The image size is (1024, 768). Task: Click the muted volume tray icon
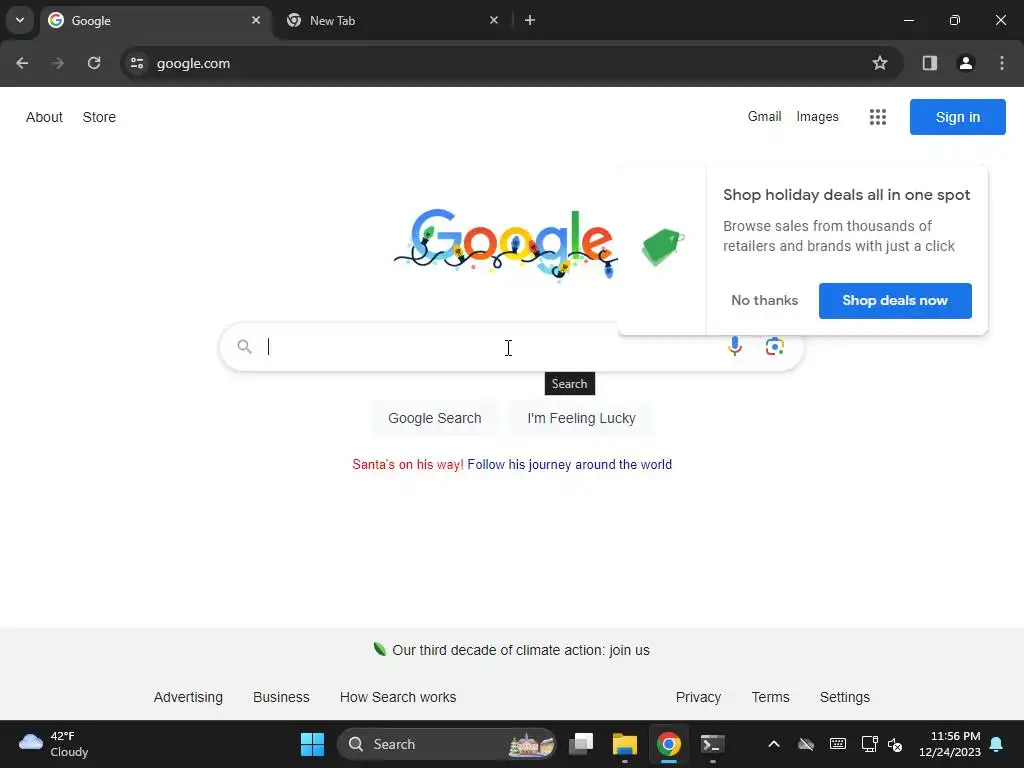pos(895,744)
